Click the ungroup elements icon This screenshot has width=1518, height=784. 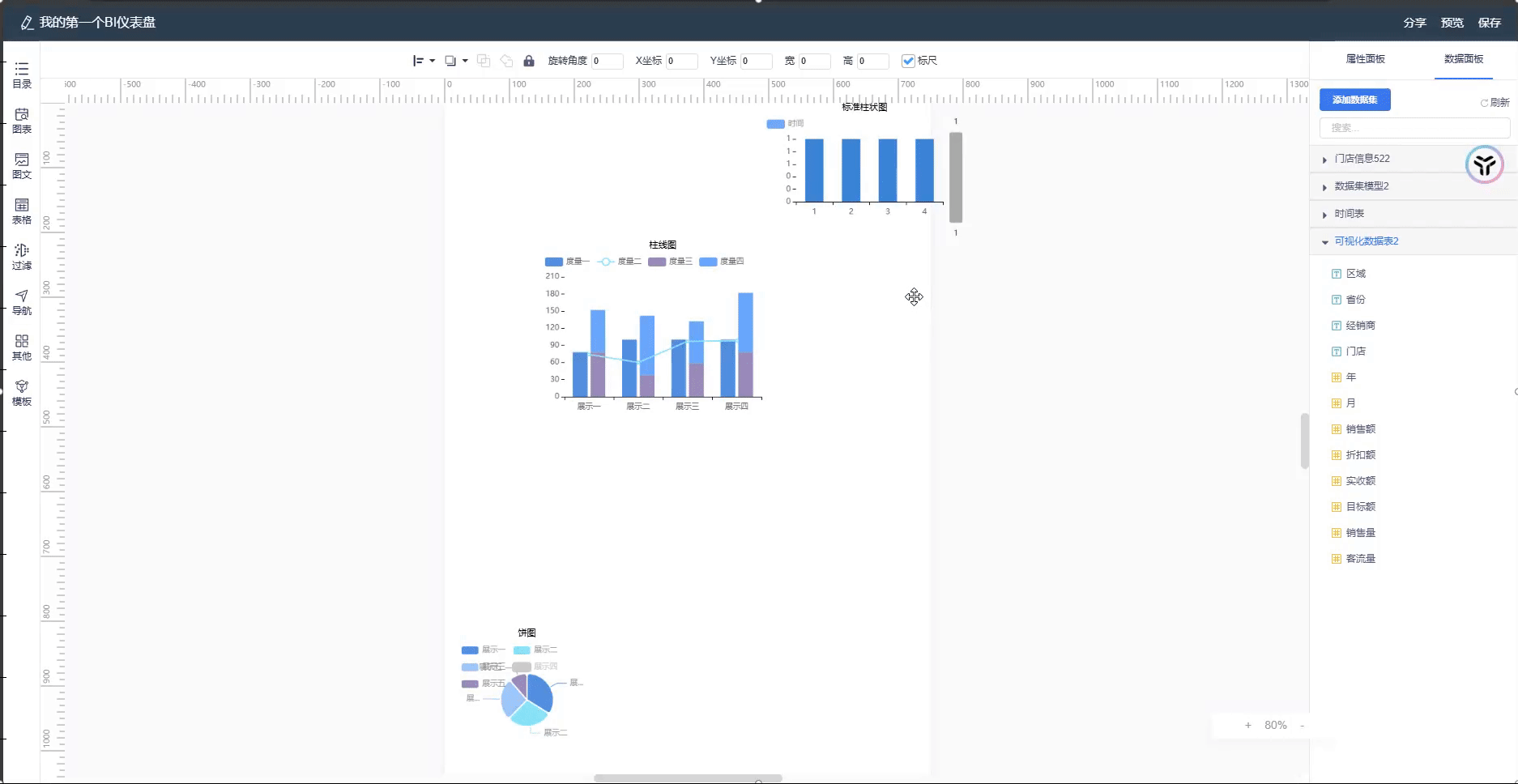[x=506, y=61]
